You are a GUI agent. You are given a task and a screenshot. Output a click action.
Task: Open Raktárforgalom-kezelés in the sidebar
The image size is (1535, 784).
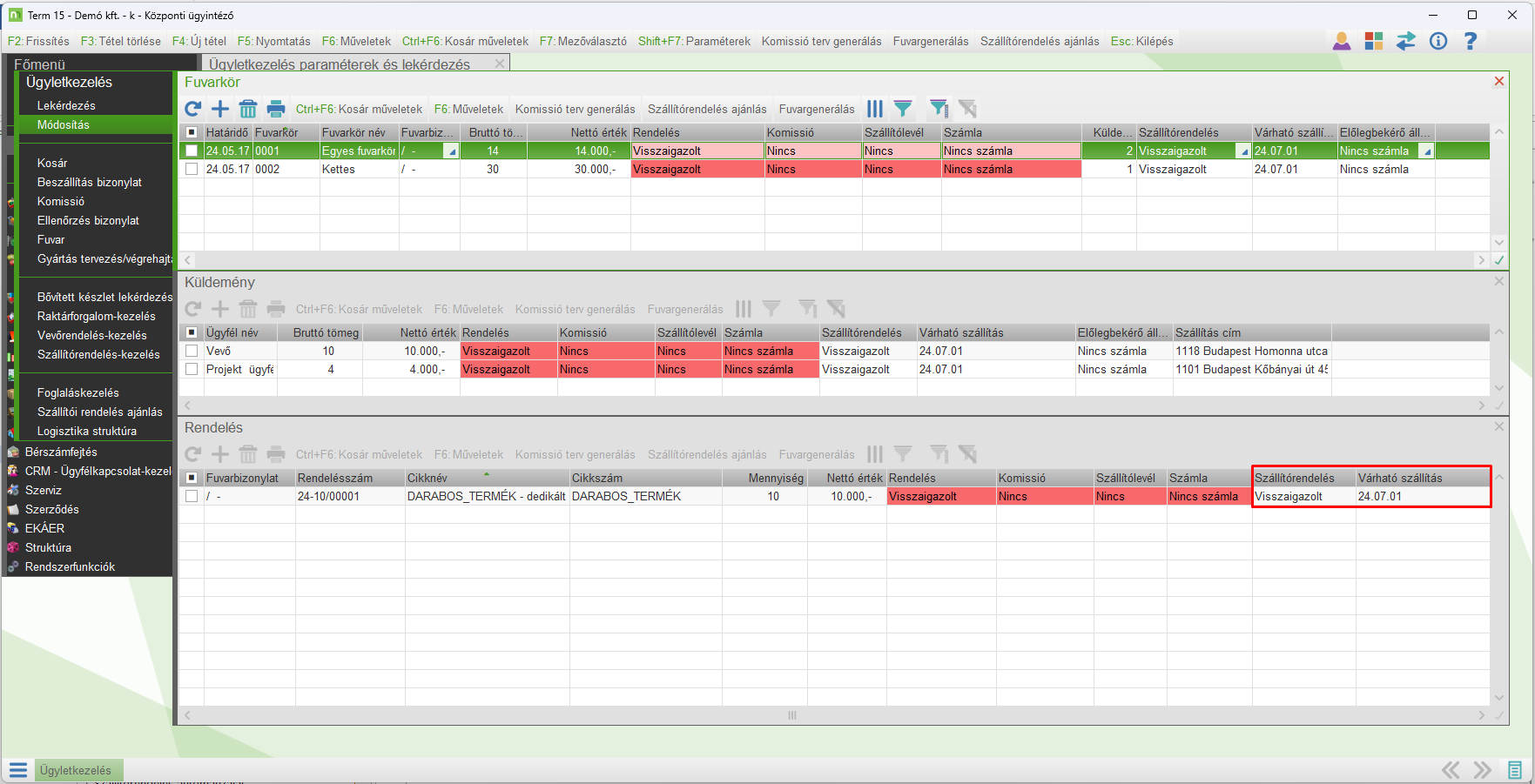(x=96, y=316)
